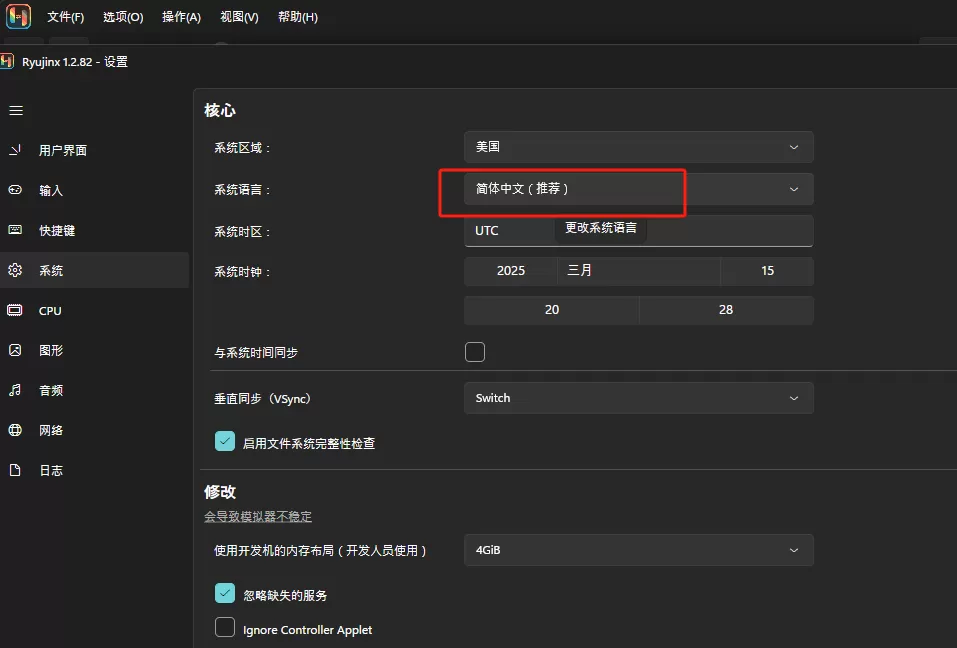Select the 系统 settings page
This screenshot has height=648, width=957.
[95, 270]
